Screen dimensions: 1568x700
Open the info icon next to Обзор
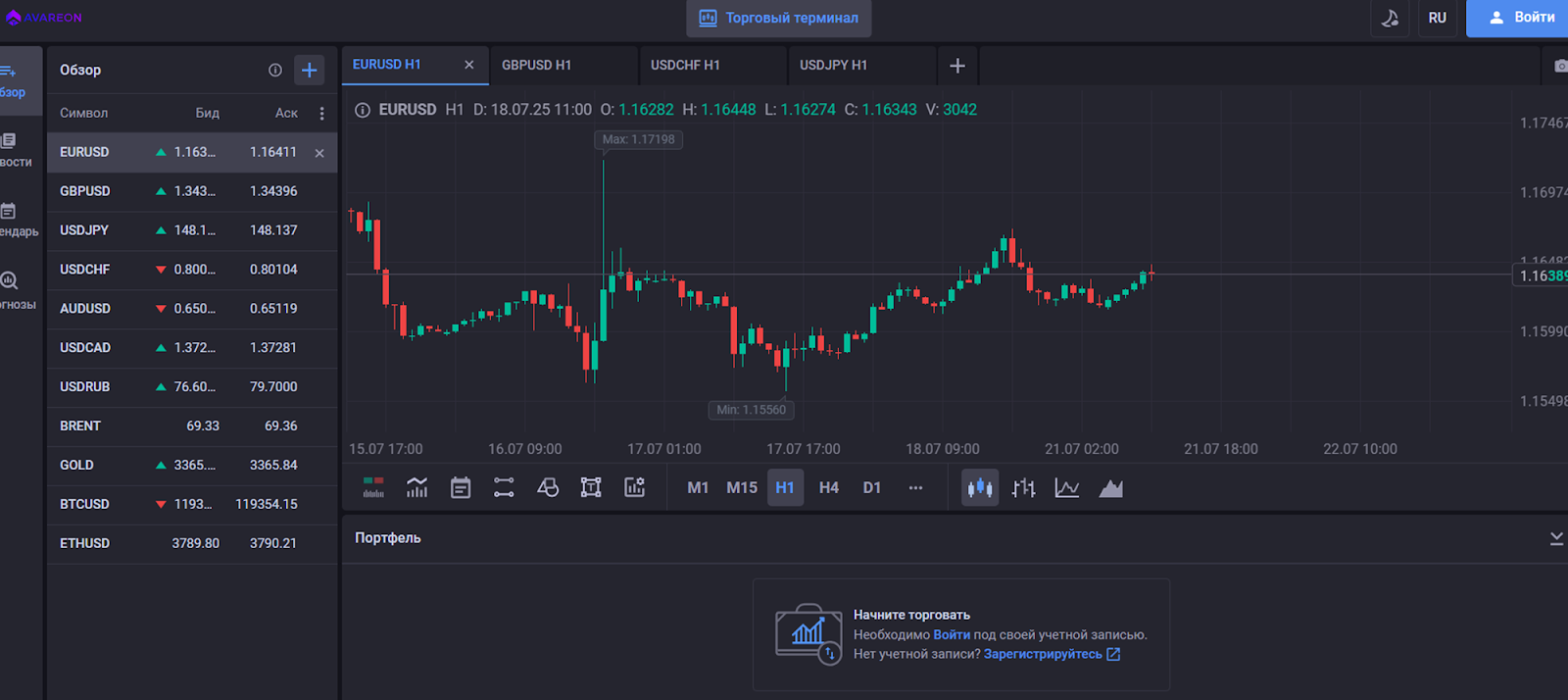click(275, 70)
